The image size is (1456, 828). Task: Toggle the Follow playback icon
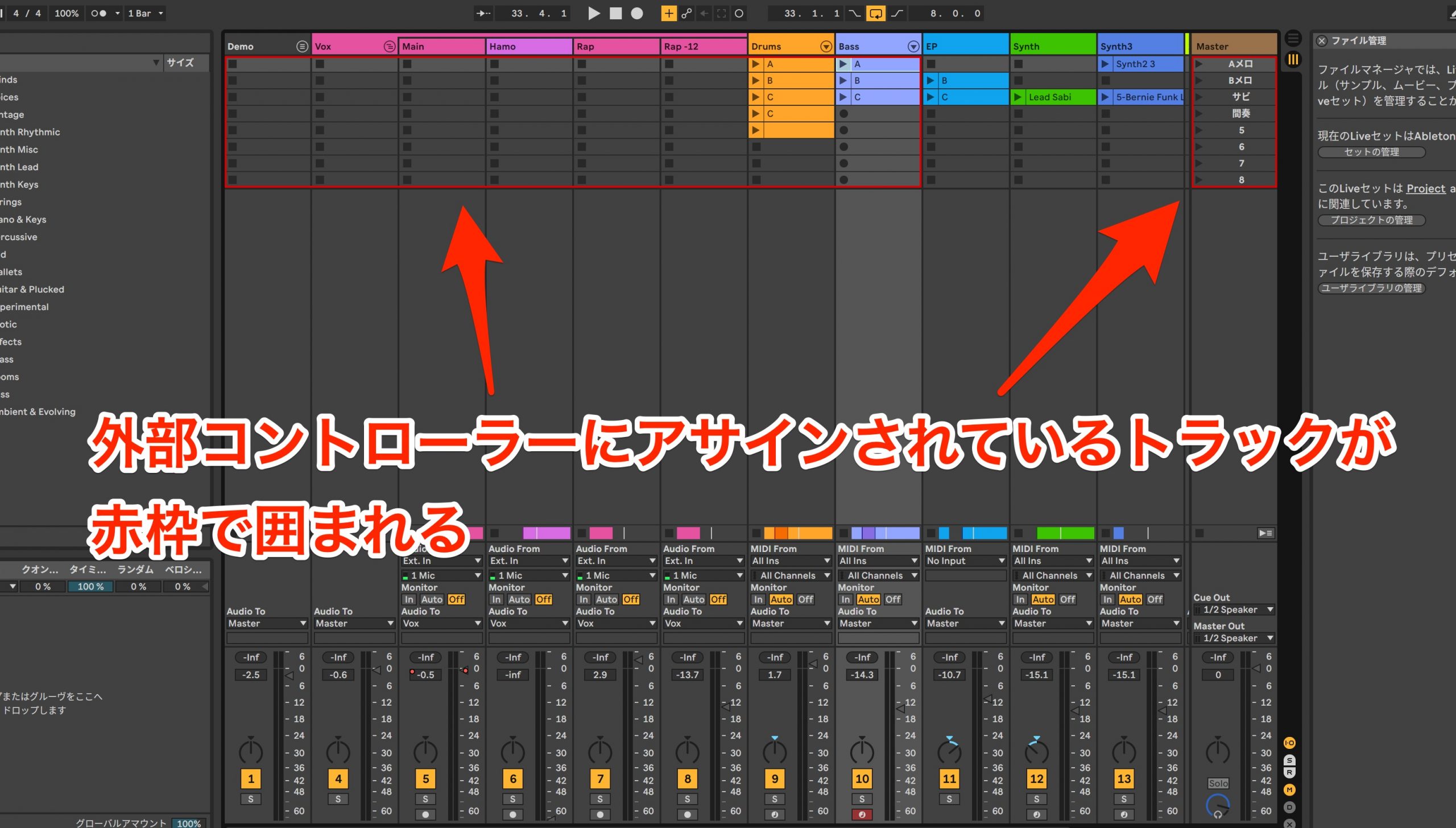[x=483, y=13]
